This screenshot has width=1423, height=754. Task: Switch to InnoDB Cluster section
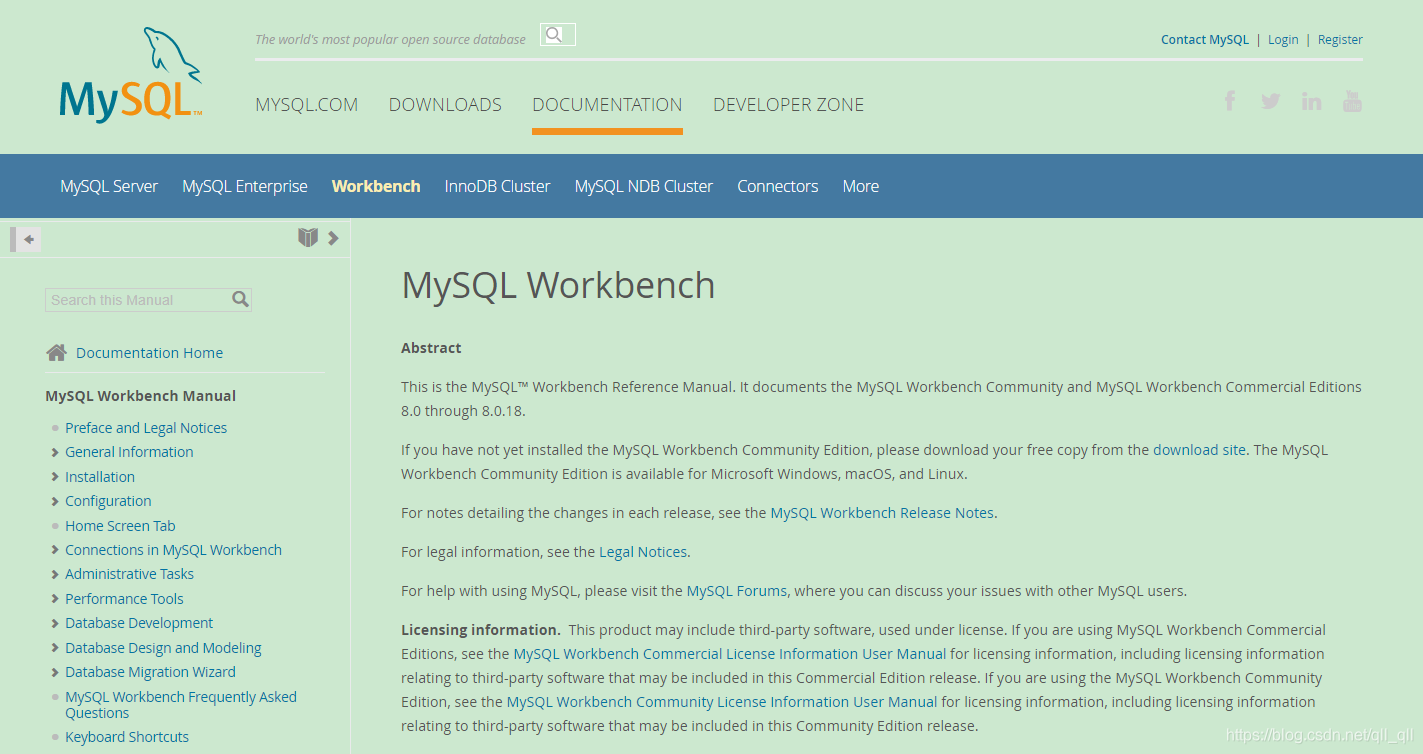point(497,186)
